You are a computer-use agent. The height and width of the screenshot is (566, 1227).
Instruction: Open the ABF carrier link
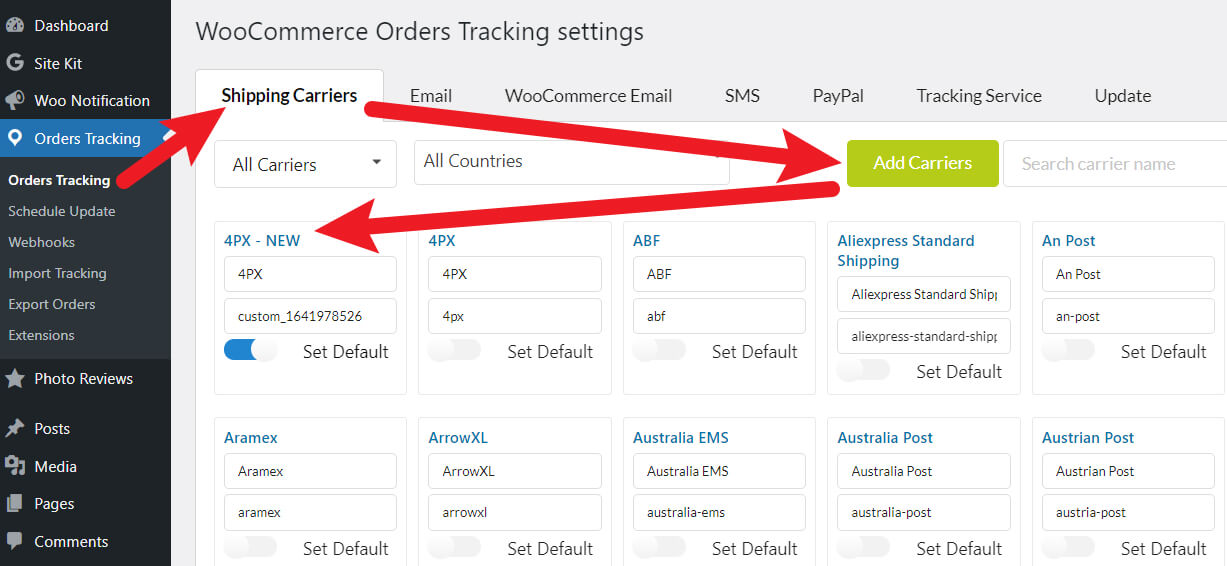(x=646, y=241)
